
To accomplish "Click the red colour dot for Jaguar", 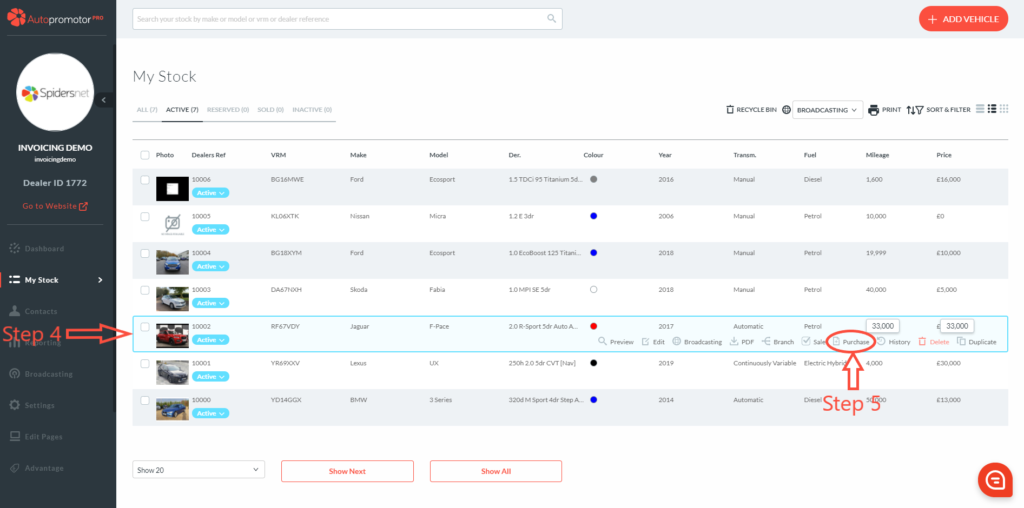I will [x=594, y=326].
